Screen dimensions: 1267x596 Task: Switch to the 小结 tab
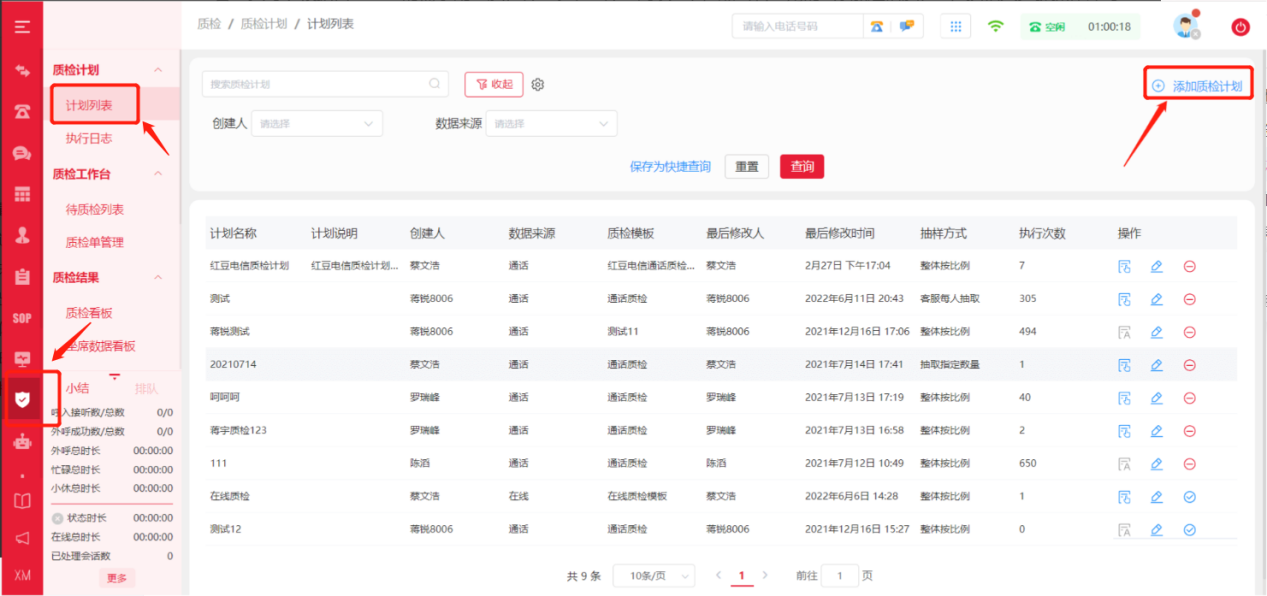pyautogui.click(x=77, y=388)
